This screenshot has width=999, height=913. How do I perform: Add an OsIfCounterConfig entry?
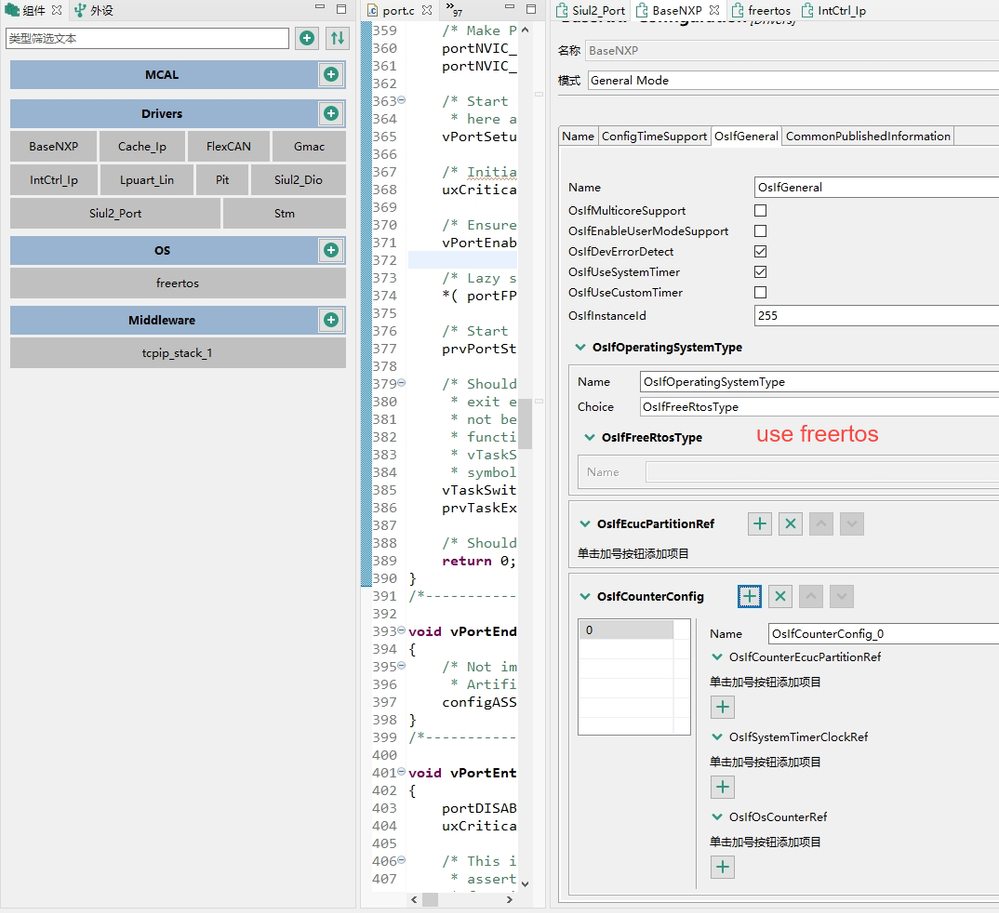pyautogui.click(x=749, y=596)
